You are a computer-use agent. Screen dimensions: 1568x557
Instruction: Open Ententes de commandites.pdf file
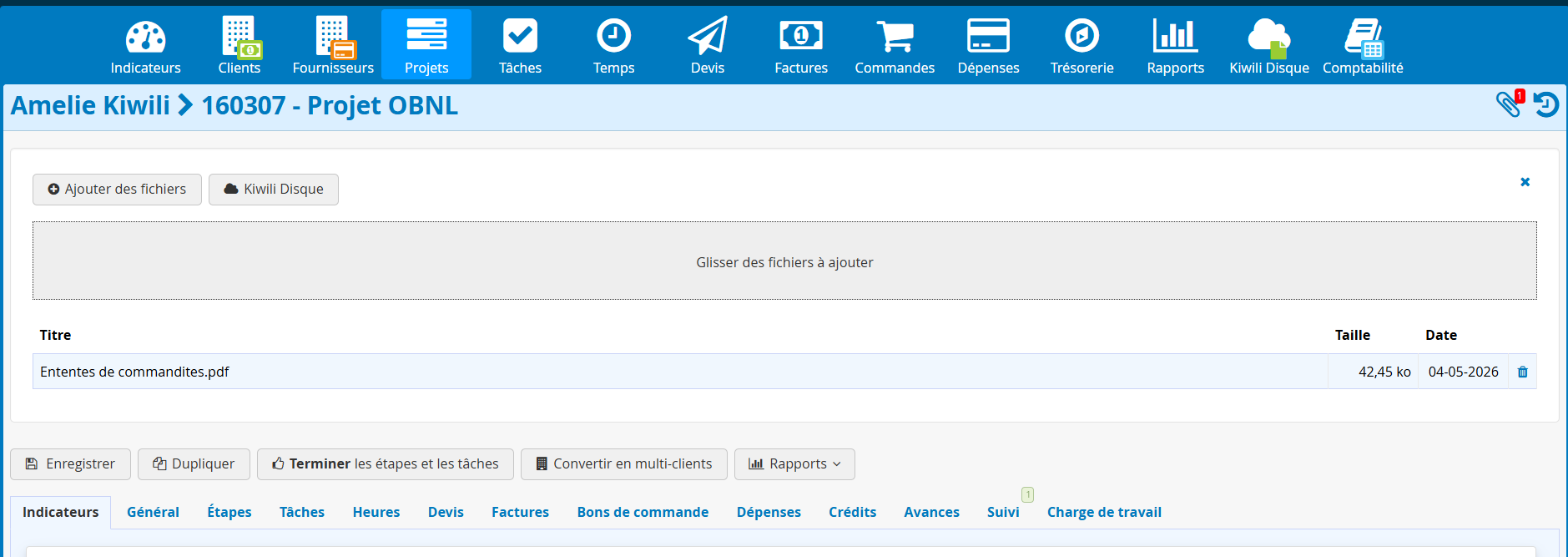tap(134, 372)
